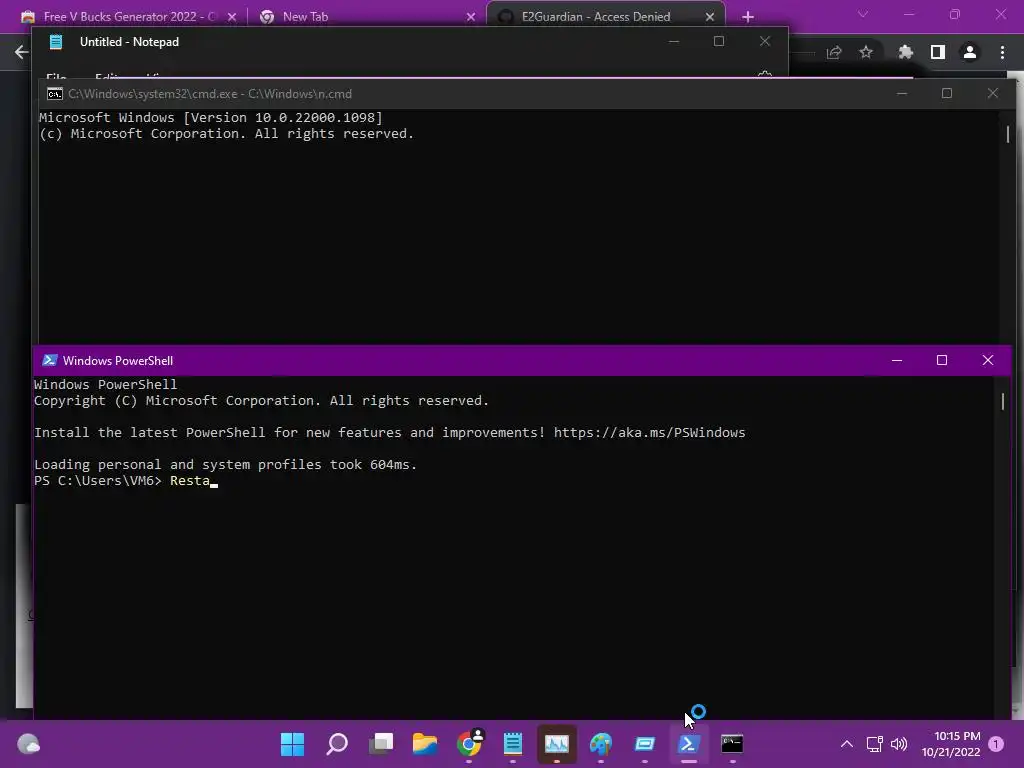Switch to Notepad in taskbar
The height and width of the screenshot is (768, 1024).
[x=513, y=744]
